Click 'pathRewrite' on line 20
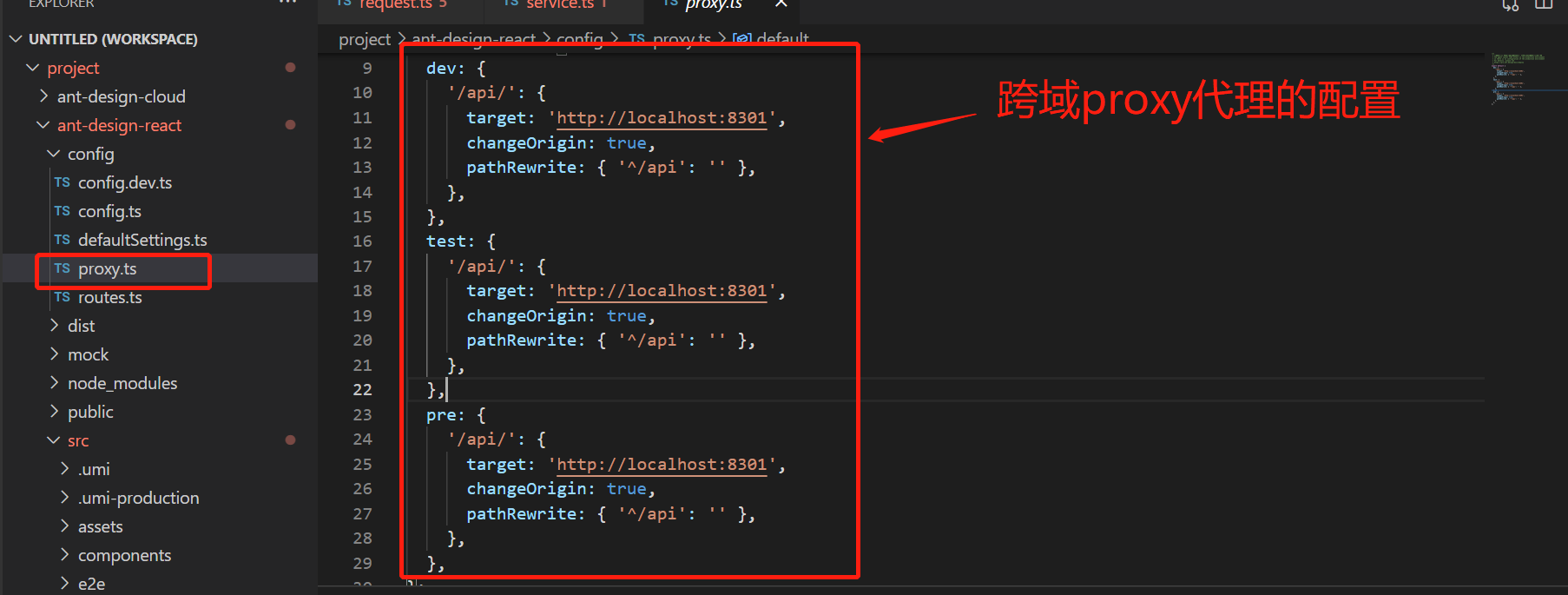This screenshot has width=1568, height=595. [521, 340]
